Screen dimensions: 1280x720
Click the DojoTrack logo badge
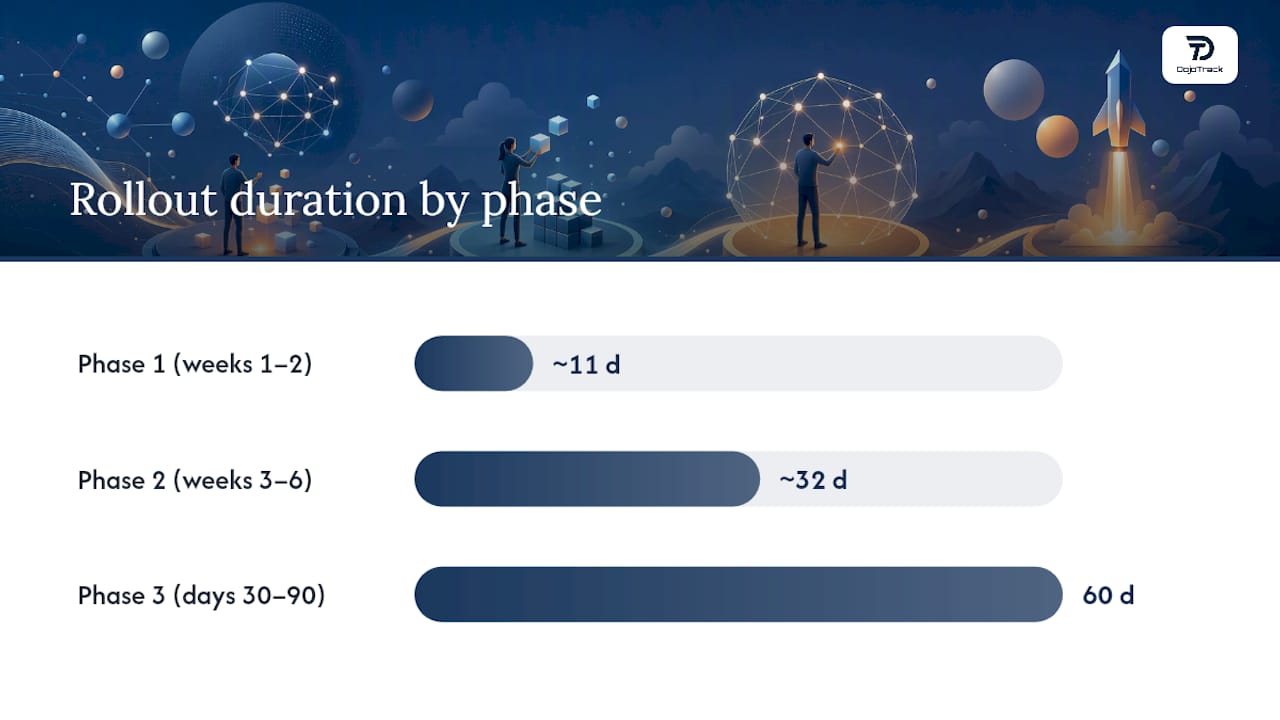pos(1200,55)
